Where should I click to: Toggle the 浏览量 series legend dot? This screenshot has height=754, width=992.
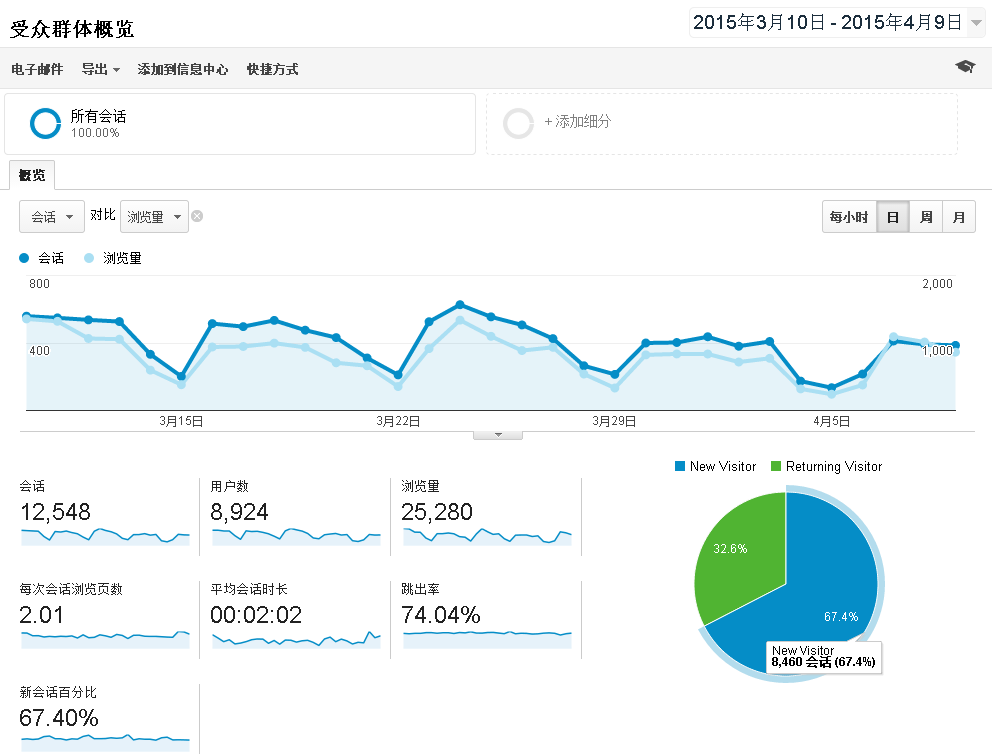[x=88, y=258]
